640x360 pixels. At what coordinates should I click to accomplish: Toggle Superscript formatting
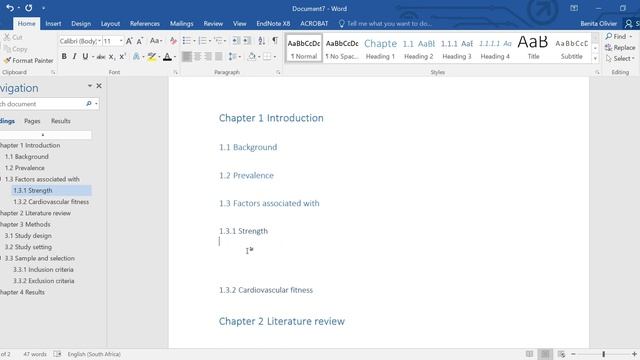(x=122, y=57)
